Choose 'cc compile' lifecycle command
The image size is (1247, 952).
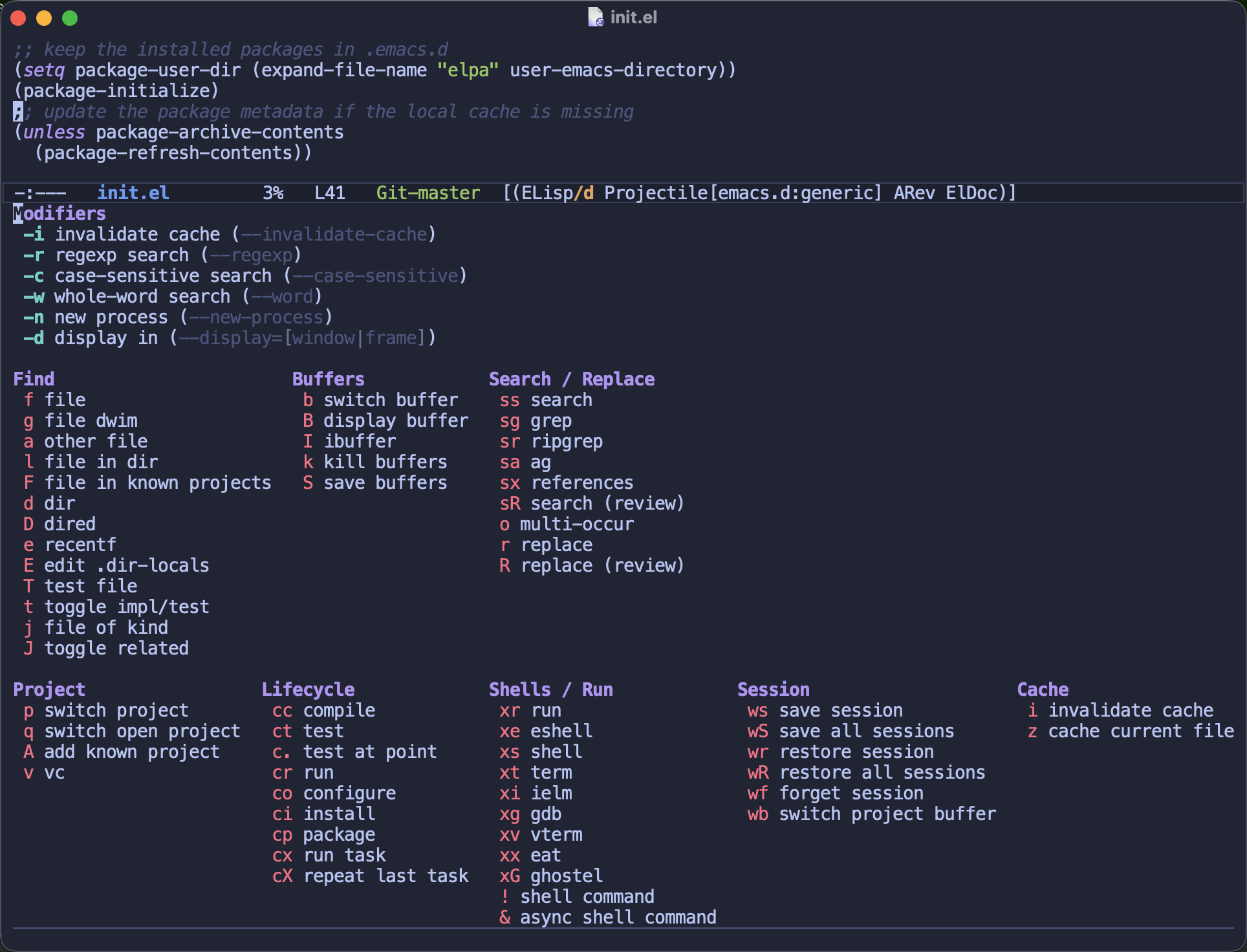[x=323, y=710]
